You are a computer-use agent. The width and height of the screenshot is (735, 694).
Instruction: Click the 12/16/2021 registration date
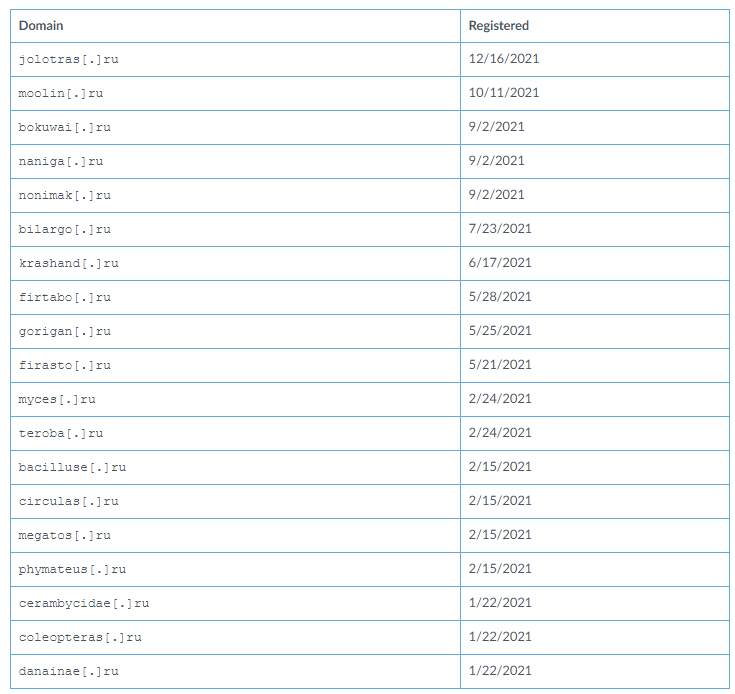tap(504, 59)
